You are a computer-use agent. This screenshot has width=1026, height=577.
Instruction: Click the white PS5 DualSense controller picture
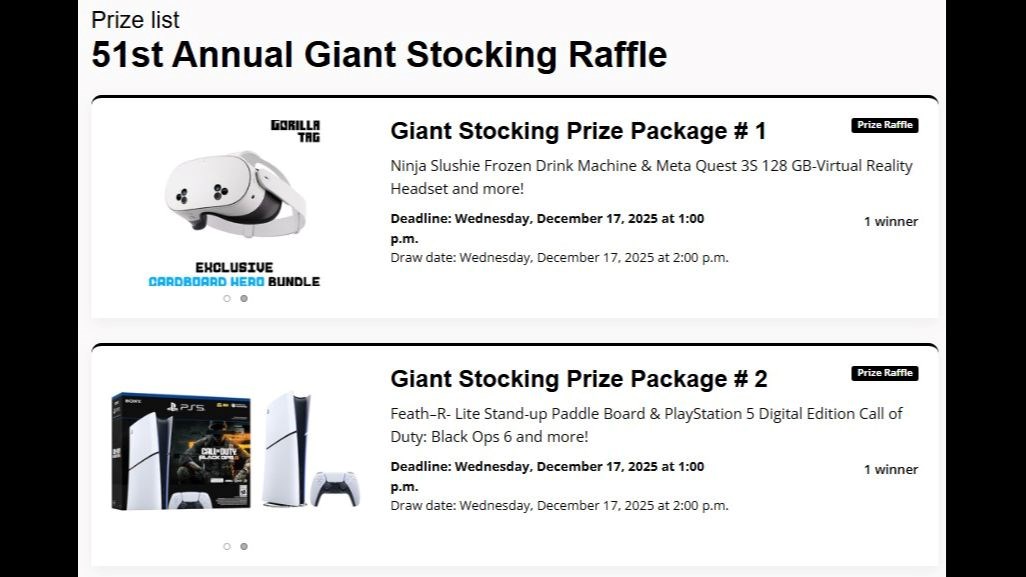334,488
